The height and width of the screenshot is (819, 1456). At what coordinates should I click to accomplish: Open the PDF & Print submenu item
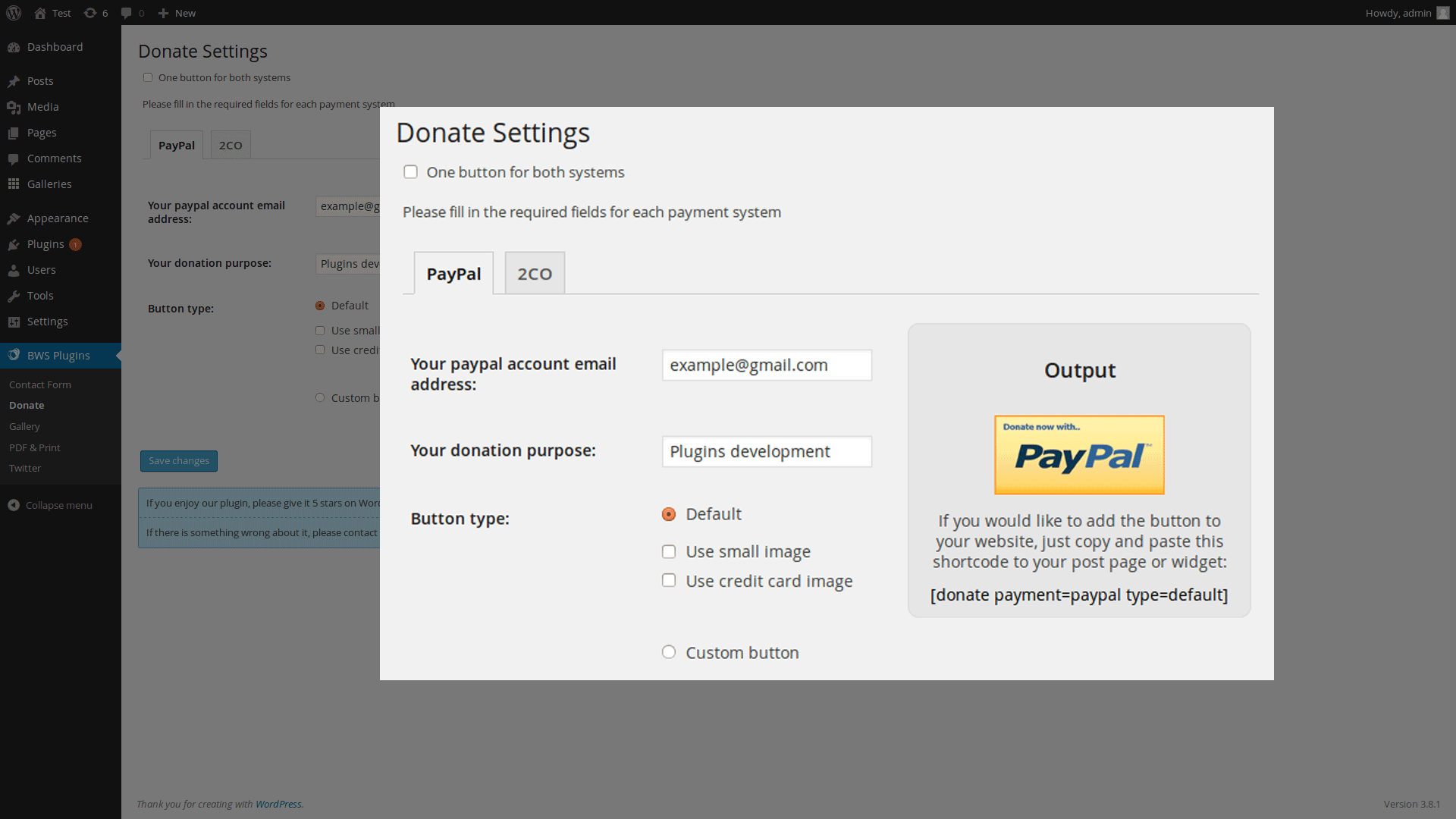(x=35, y=447)
